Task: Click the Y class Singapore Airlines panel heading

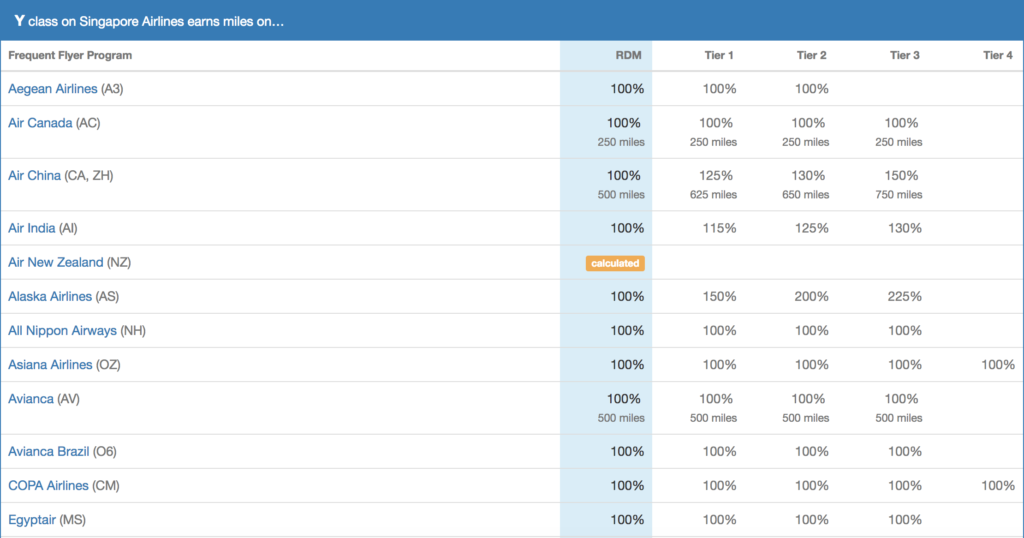Action: [x=150, y=21]
